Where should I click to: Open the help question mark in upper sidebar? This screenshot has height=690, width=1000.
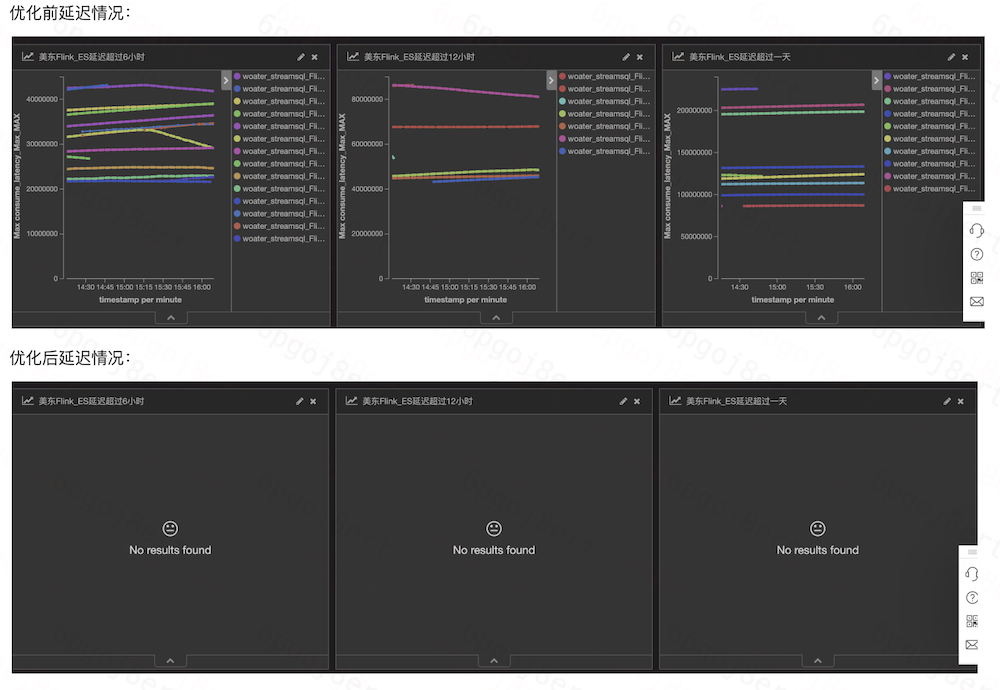tap(976, 254)
